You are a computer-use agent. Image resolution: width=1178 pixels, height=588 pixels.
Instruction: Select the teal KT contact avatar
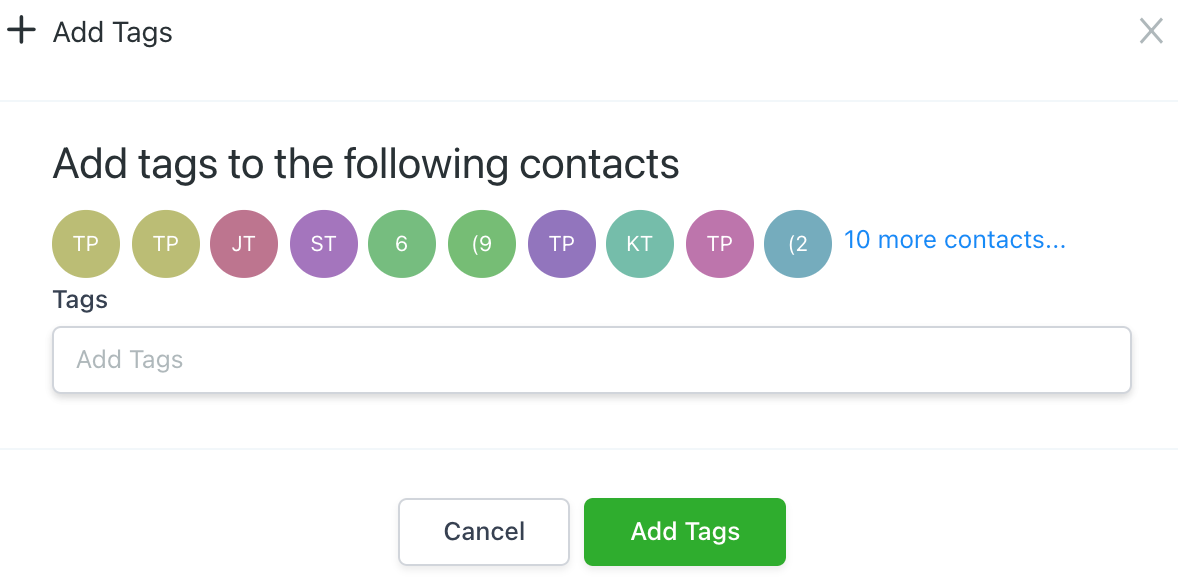tap(640, 243)
